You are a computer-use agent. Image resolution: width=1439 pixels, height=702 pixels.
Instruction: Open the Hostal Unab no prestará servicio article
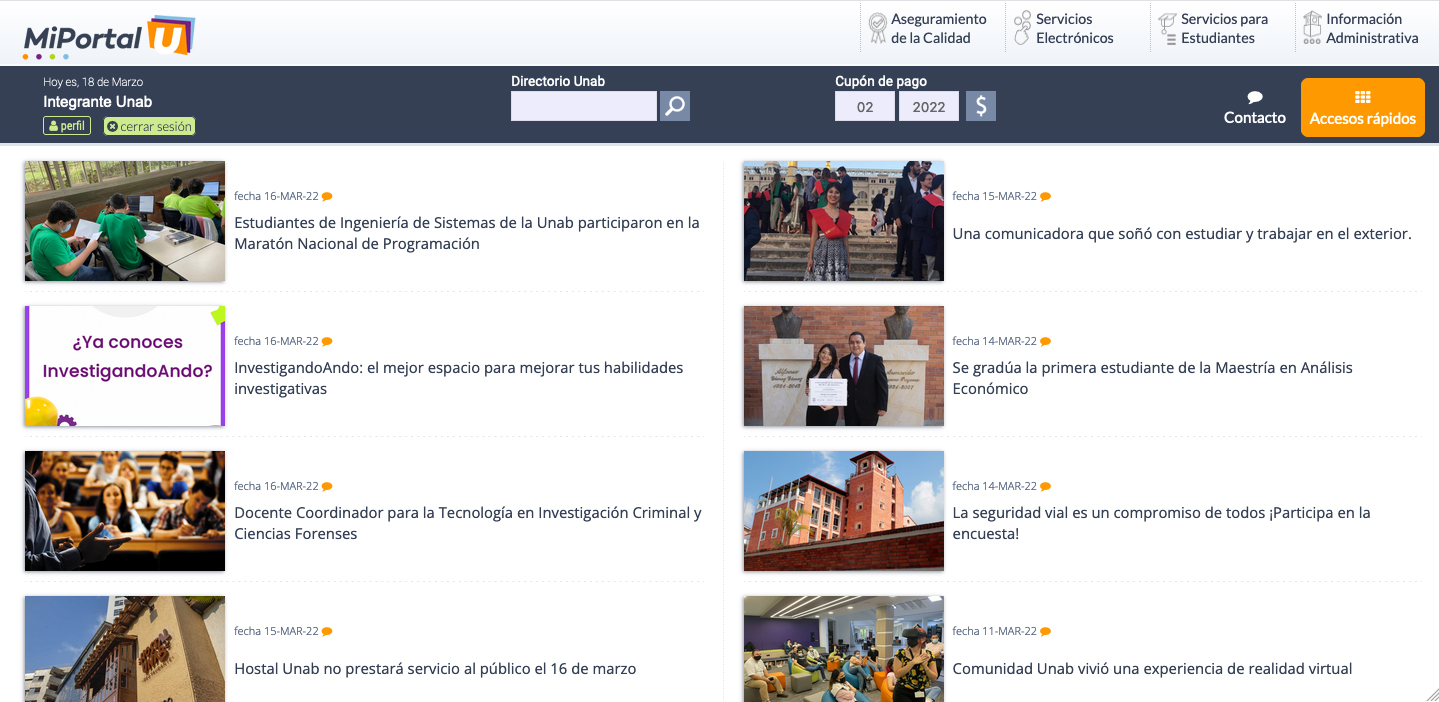pyautogui.click(x=435, y=669)
